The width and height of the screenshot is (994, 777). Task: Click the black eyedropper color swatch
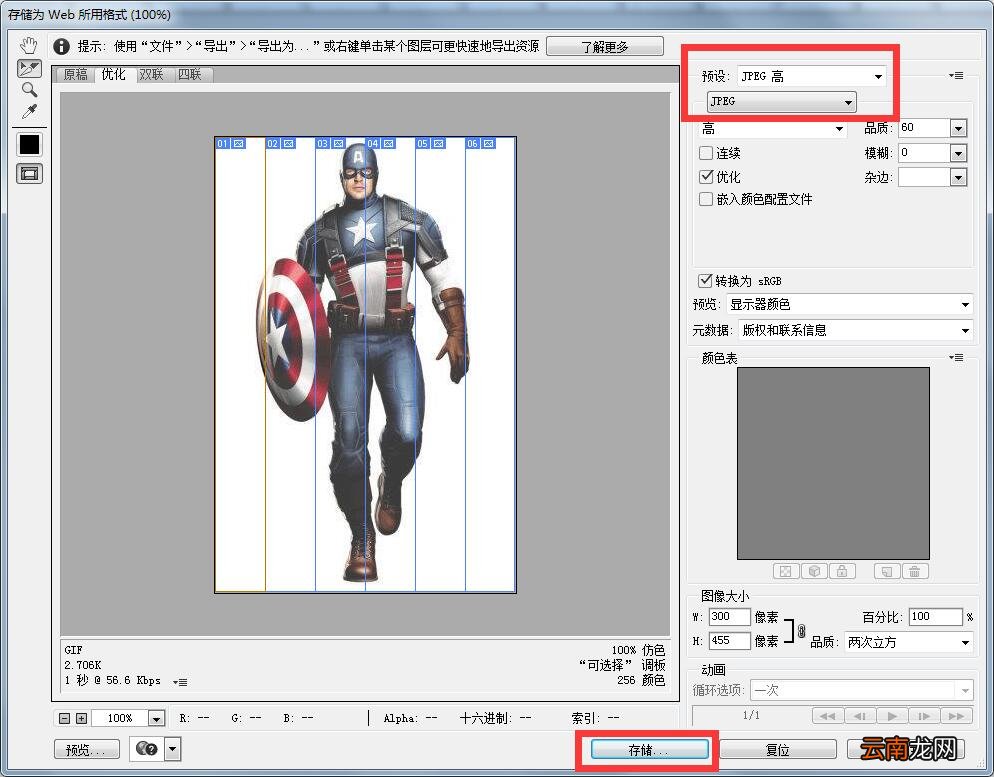29,144
